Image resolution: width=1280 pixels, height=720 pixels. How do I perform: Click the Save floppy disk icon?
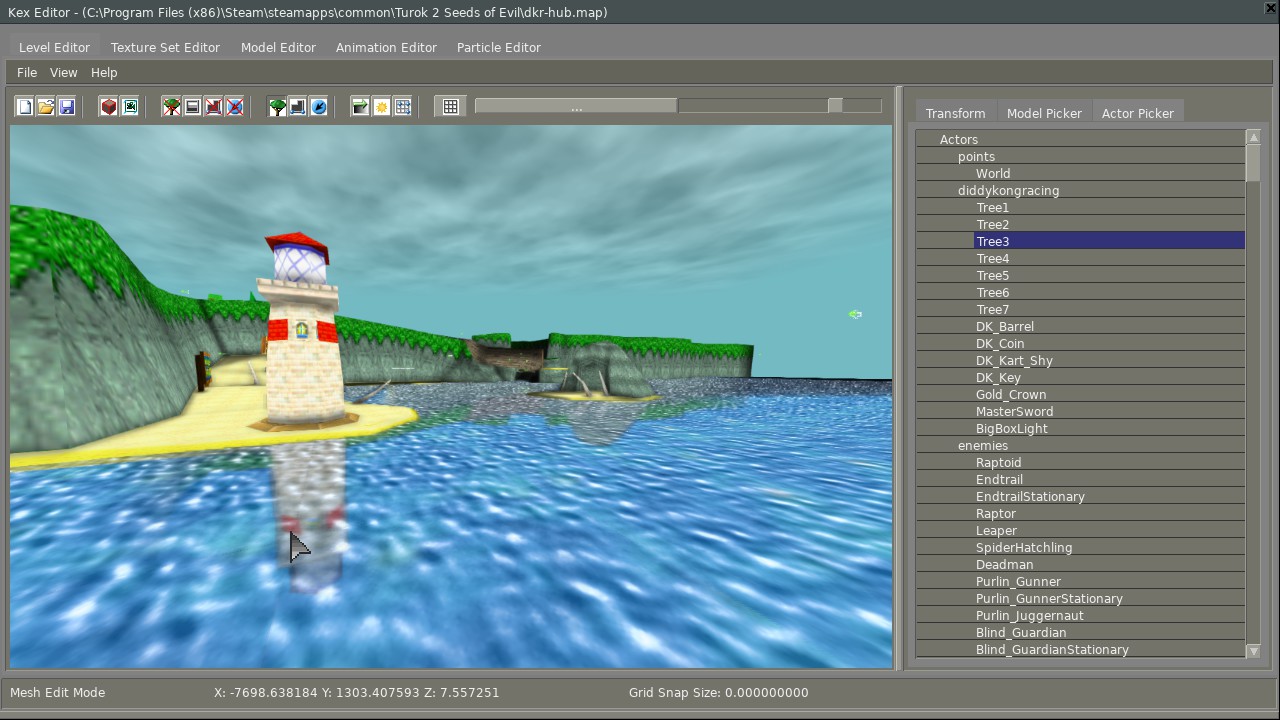tap(67, 107)
